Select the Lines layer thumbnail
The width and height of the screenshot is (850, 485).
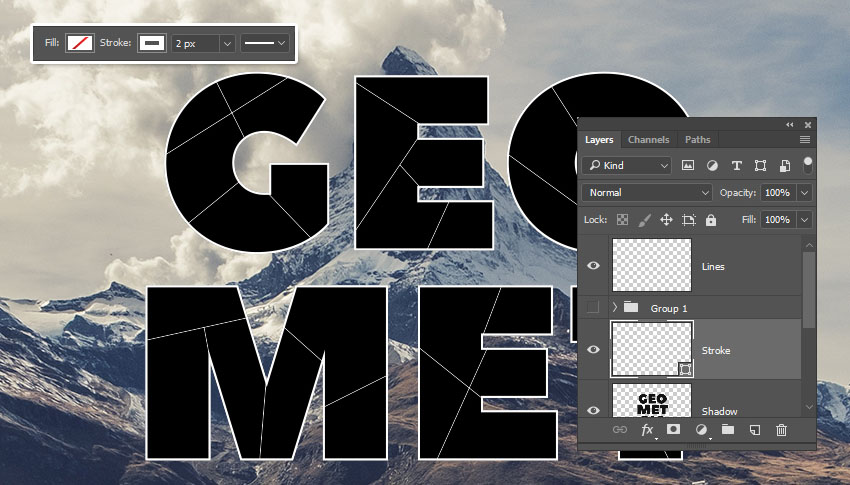pyautogui.click(x=652, y=265)
